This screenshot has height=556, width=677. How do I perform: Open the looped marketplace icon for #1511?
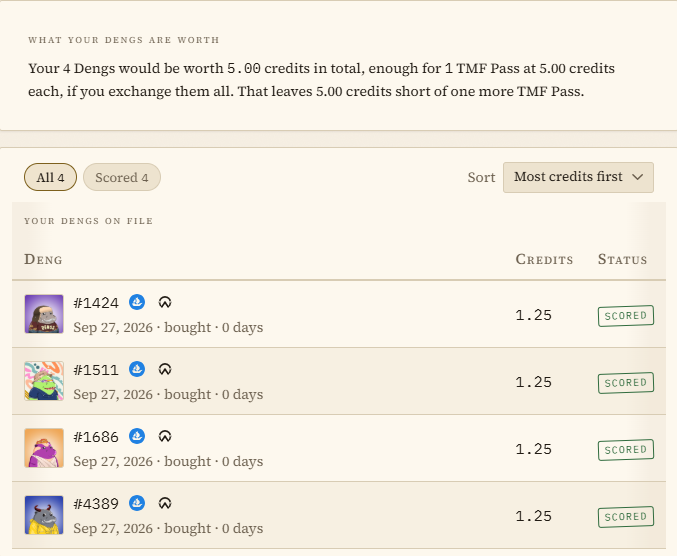(x=165, y=369)
